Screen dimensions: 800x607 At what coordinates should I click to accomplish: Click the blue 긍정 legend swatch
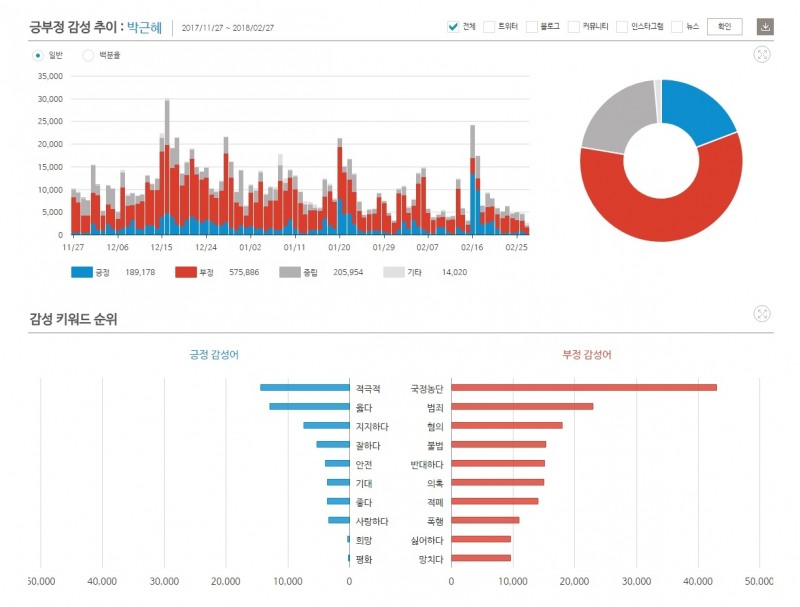pyautogui.click(x=81, y=272)
